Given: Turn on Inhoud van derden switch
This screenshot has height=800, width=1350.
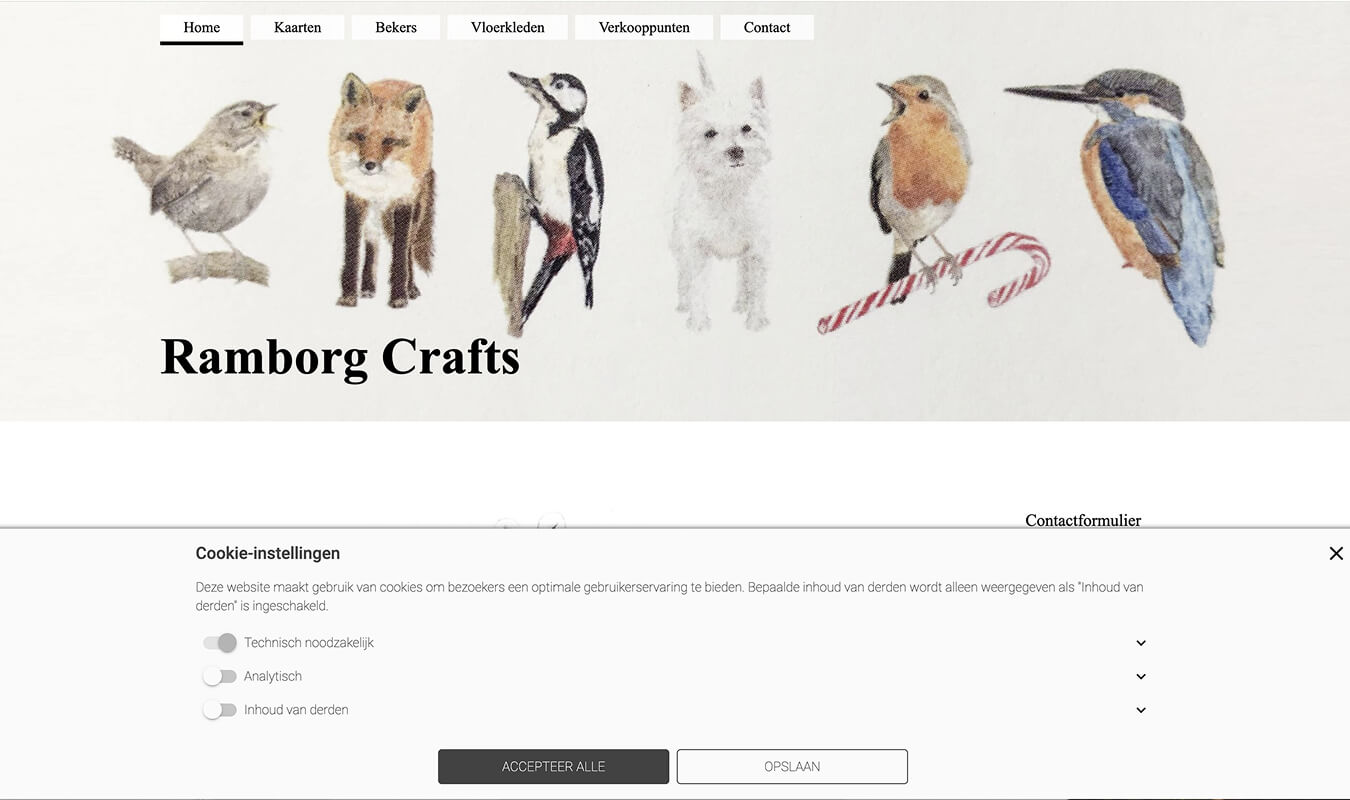Looking at the screenshot, I should (x=220, y=710).
